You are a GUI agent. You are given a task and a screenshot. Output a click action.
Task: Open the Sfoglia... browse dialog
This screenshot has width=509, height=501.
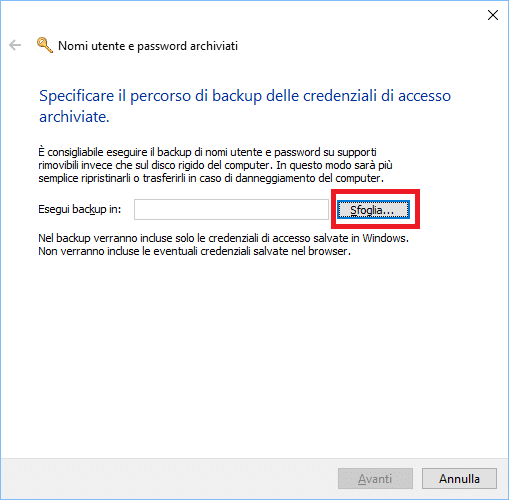pos(373,210)
